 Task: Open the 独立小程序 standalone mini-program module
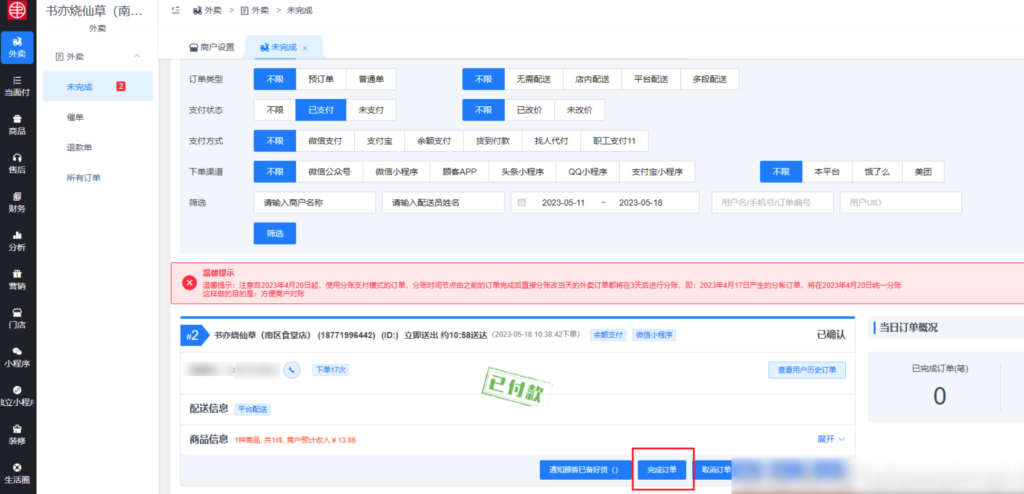click(18, 395)
